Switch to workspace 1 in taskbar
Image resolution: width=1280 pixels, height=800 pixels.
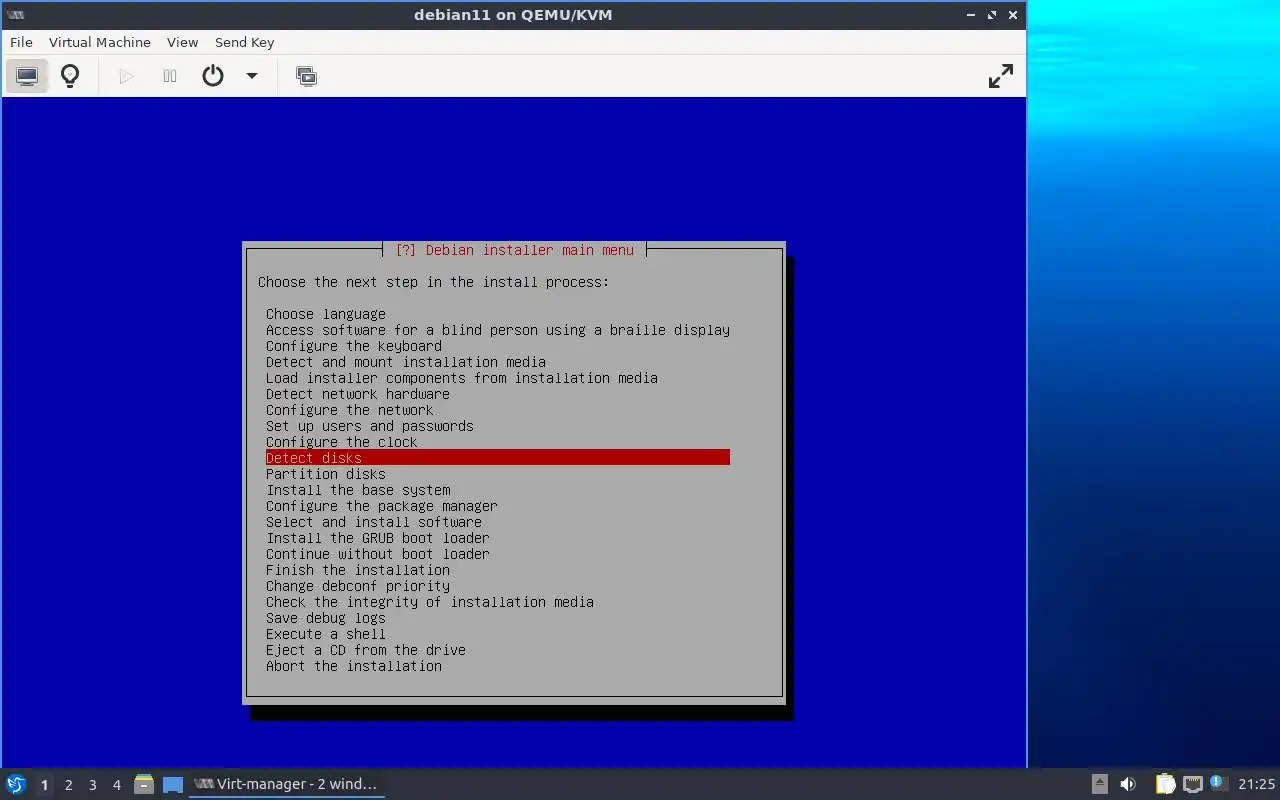[x=44, y=785]
